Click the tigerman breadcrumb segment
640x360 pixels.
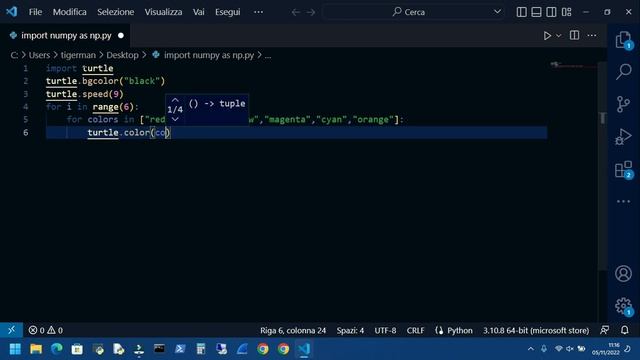pyautogui.click(x=78, y=55)
